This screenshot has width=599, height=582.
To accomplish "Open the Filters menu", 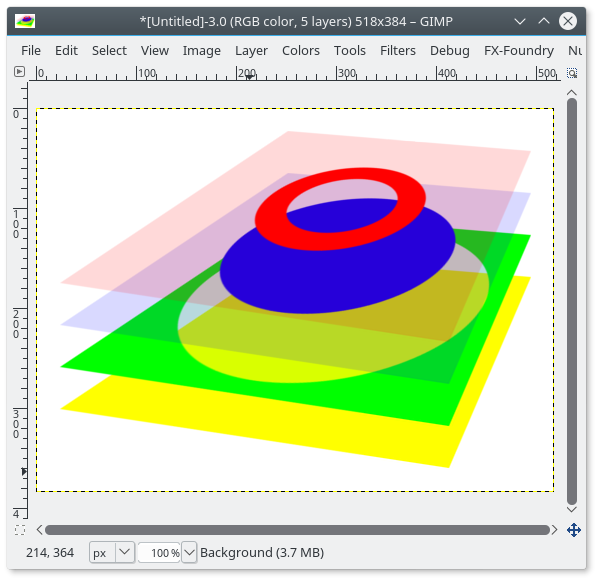I will point(398,50).
